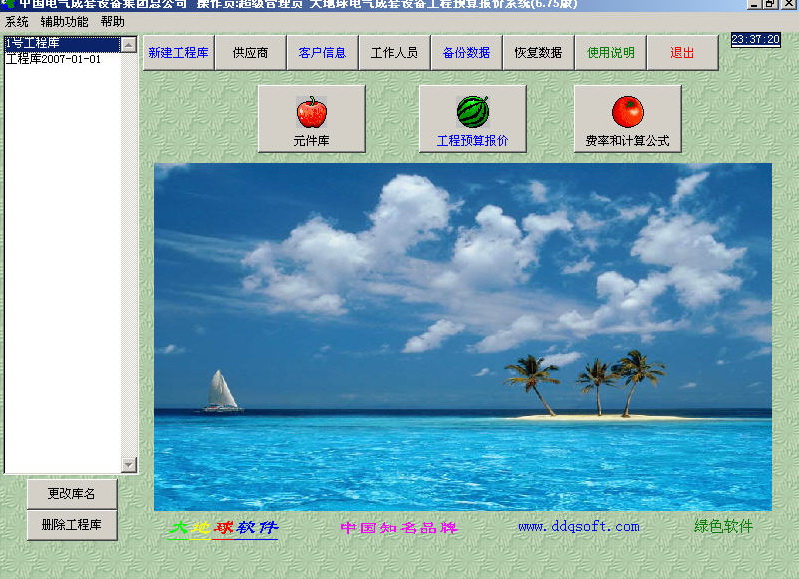Screen dimensions: 799x579
Task: Open the 辅助功能 menu
Action: point(64,22)
